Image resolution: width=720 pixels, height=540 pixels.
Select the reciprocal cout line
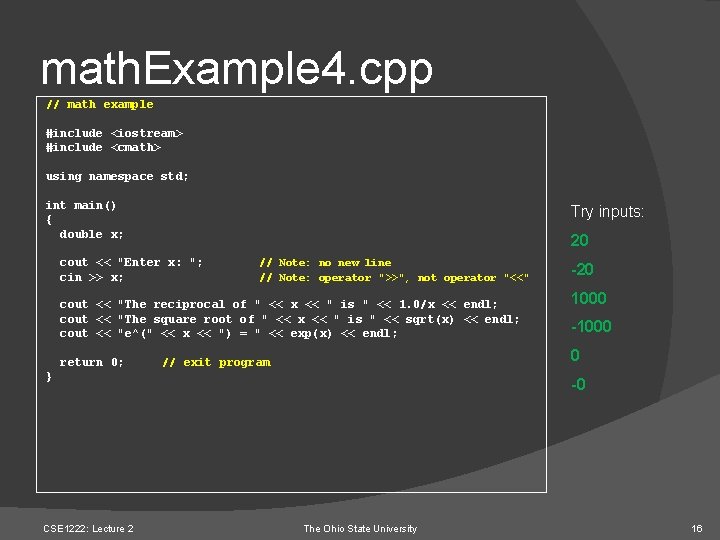pyautogui.click(x=278, y=304)
